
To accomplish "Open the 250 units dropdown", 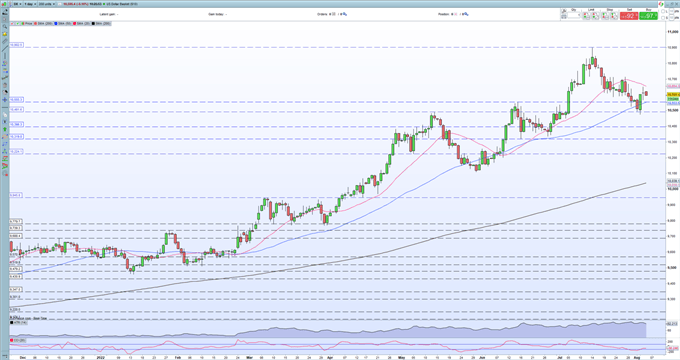I will coord(47,4).
